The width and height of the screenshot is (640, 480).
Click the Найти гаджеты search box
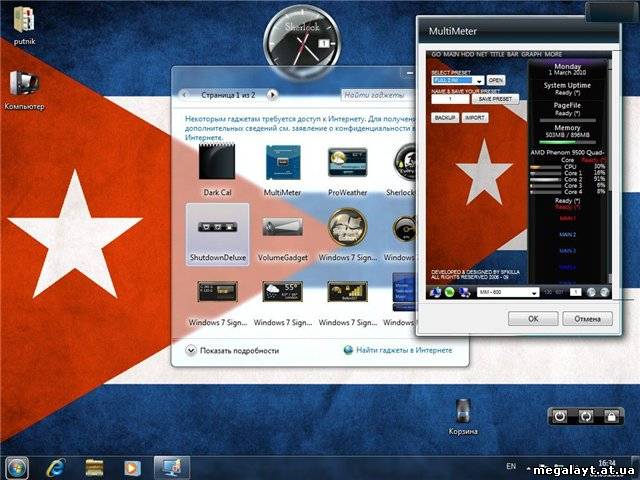378,95
